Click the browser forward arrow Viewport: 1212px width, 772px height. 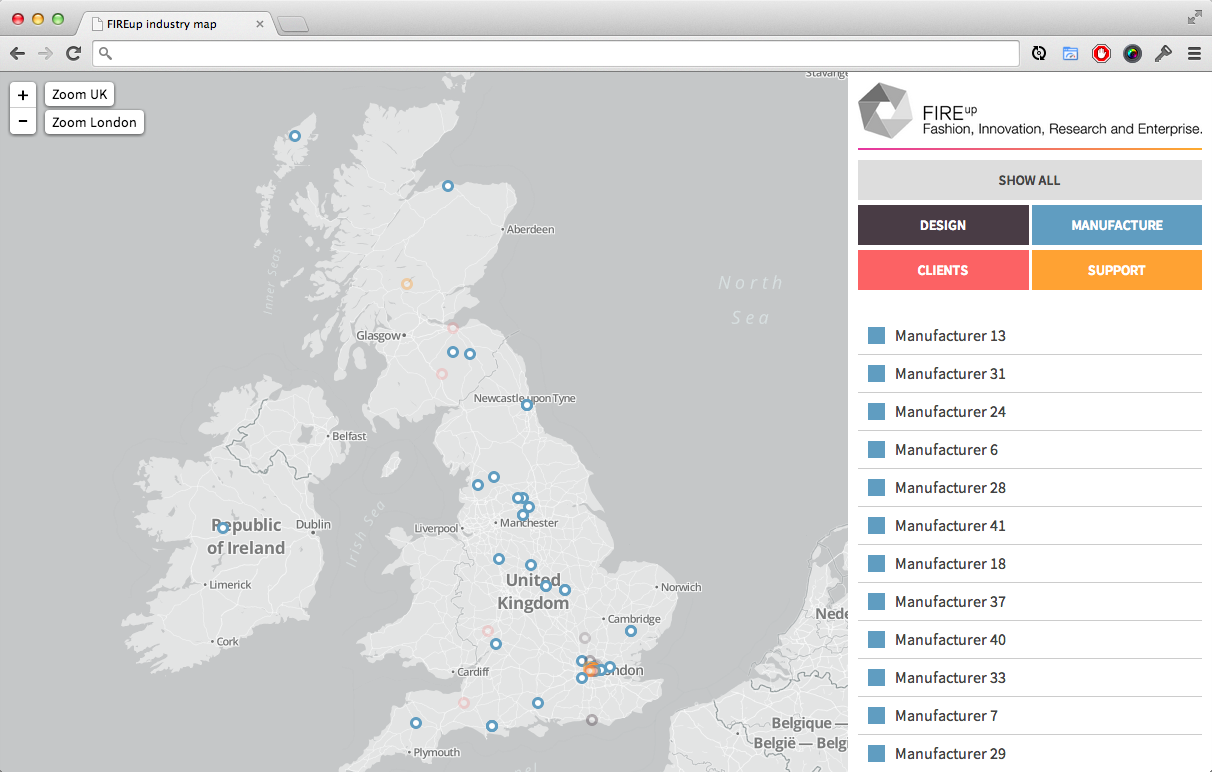[x=45, y=54]
